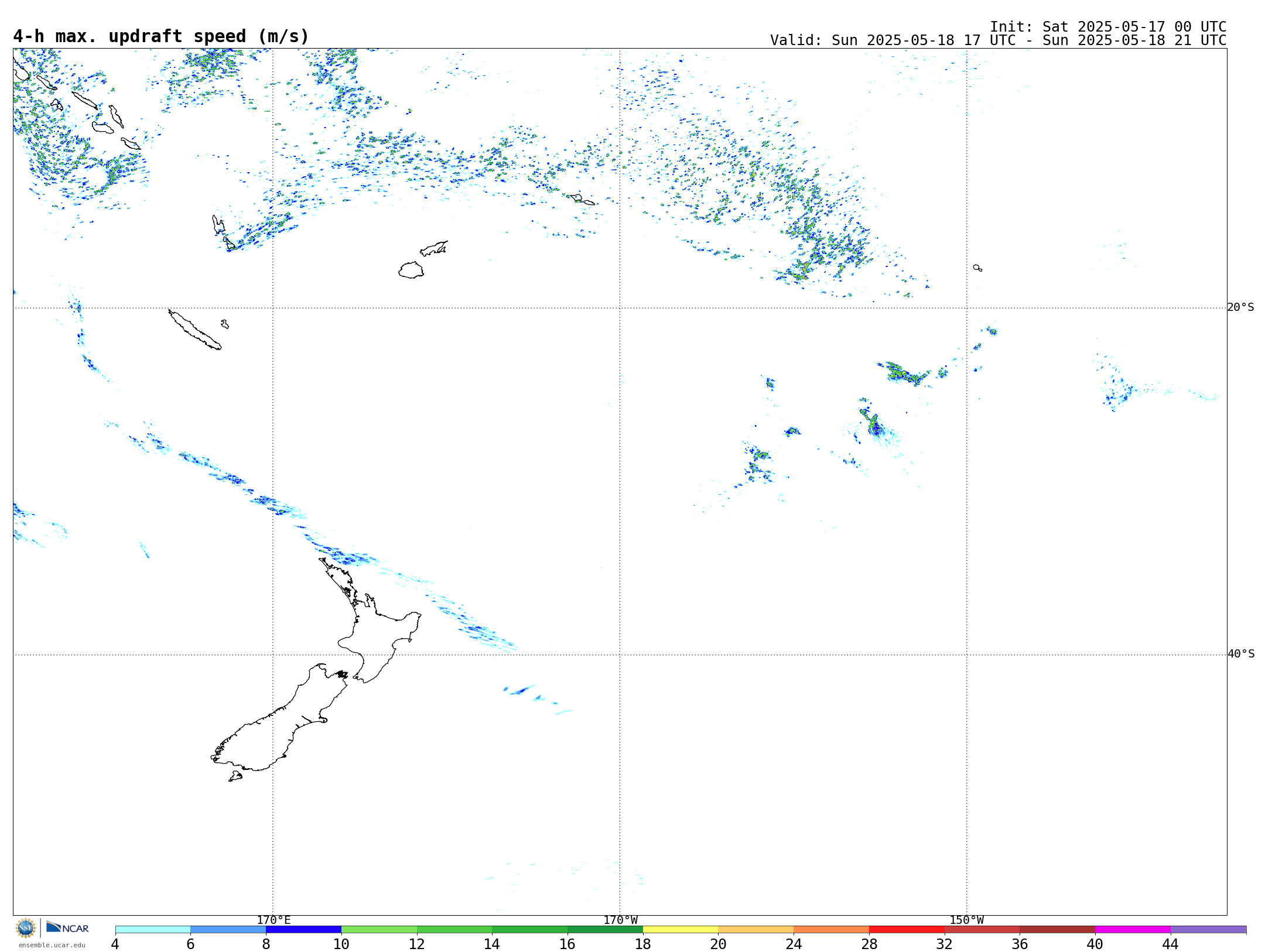The image size is (1265, 952).
Task: Click the New Caledonia island outline
Action: coord(194,330)
